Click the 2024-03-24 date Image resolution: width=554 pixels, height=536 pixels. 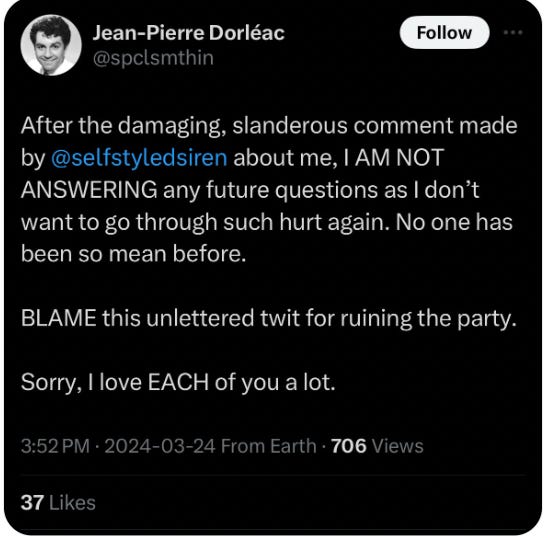pyautogui.click(x=160, y=446)
